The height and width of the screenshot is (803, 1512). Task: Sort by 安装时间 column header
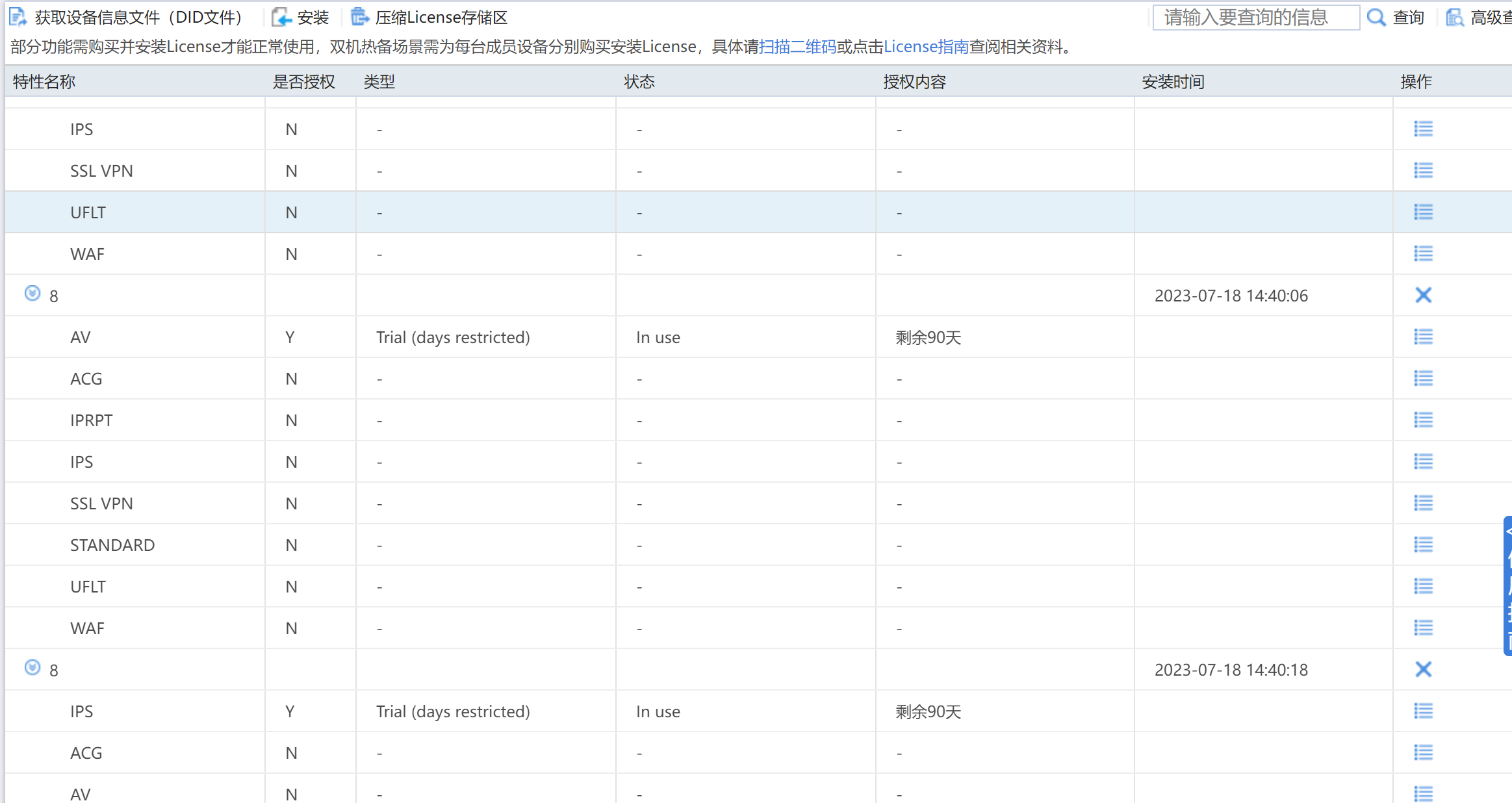click(1173, 81)
